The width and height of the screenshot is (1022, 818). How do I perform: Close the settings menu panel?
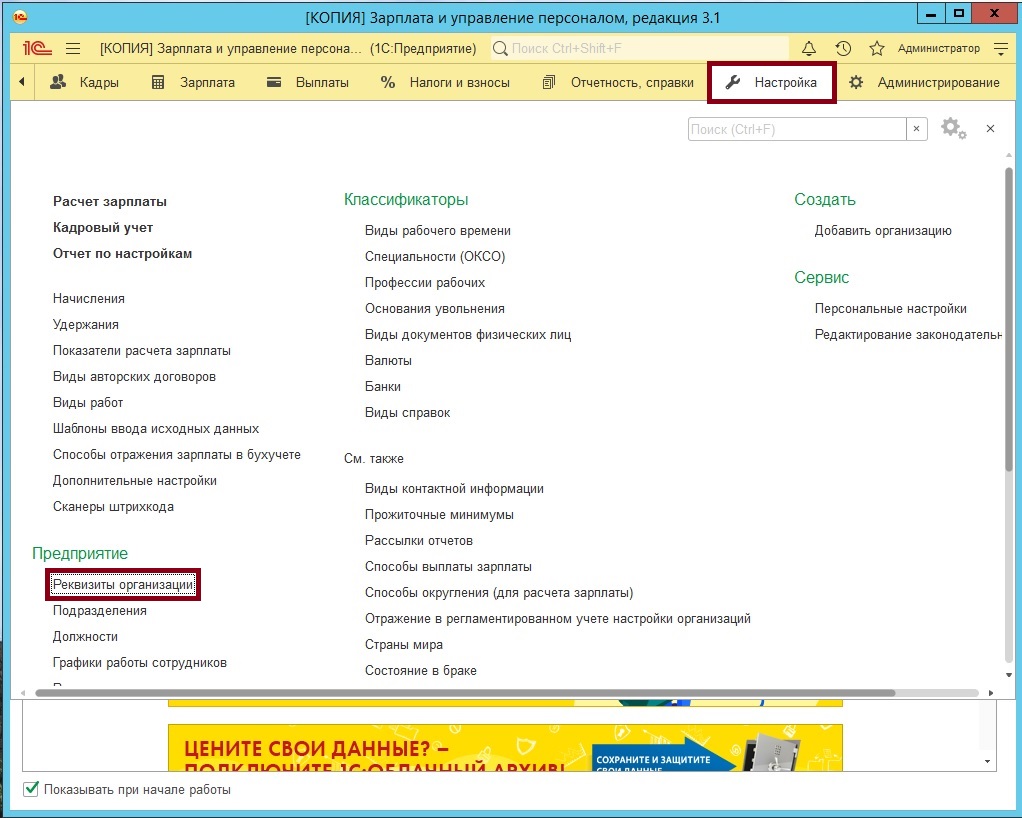(x=990, y=129)
